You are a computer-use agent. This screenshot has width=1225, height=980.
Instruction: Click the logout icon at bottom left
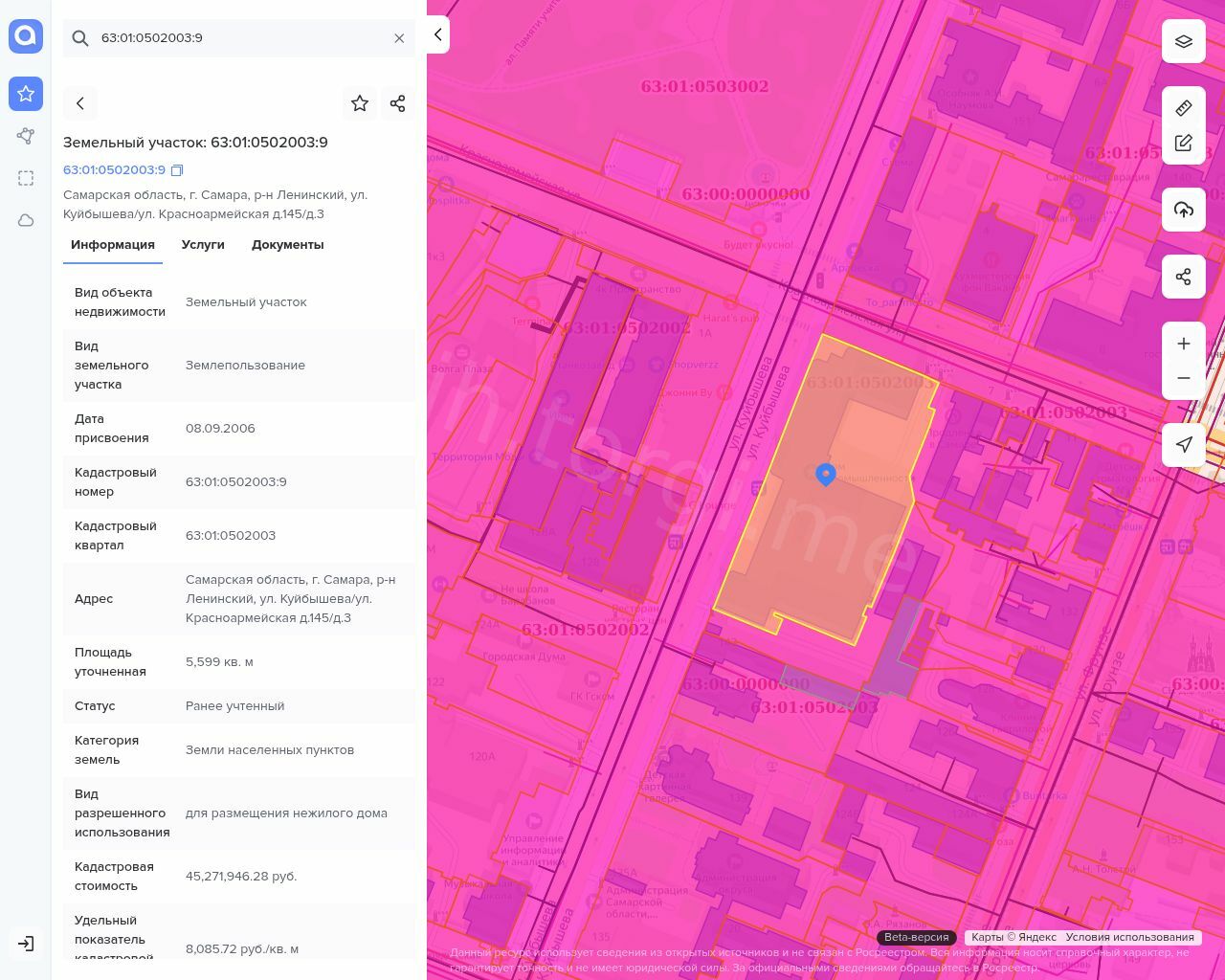26,944
